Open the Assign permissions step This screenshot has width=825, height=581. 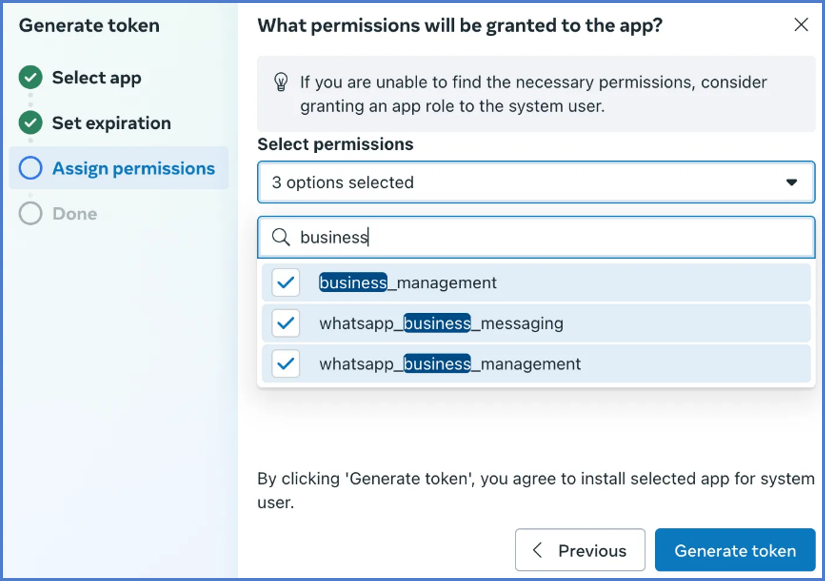pos(133,168)
